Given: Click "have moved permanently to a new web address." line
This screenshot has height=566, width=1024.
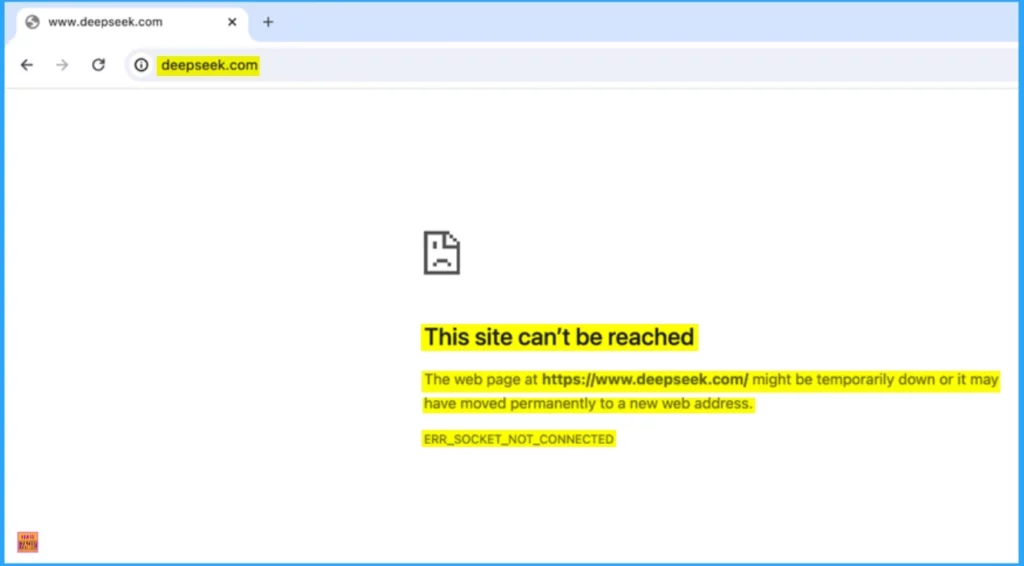Looking at the screenshot, I should pos(588,403).
